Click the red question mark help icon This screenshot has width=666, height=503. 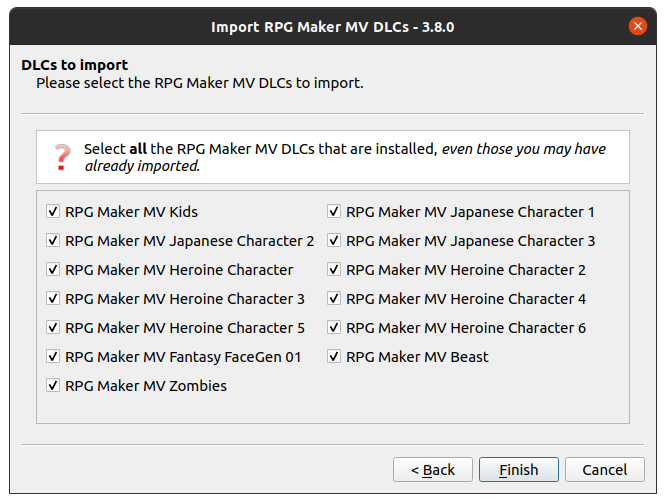(62, 157)
